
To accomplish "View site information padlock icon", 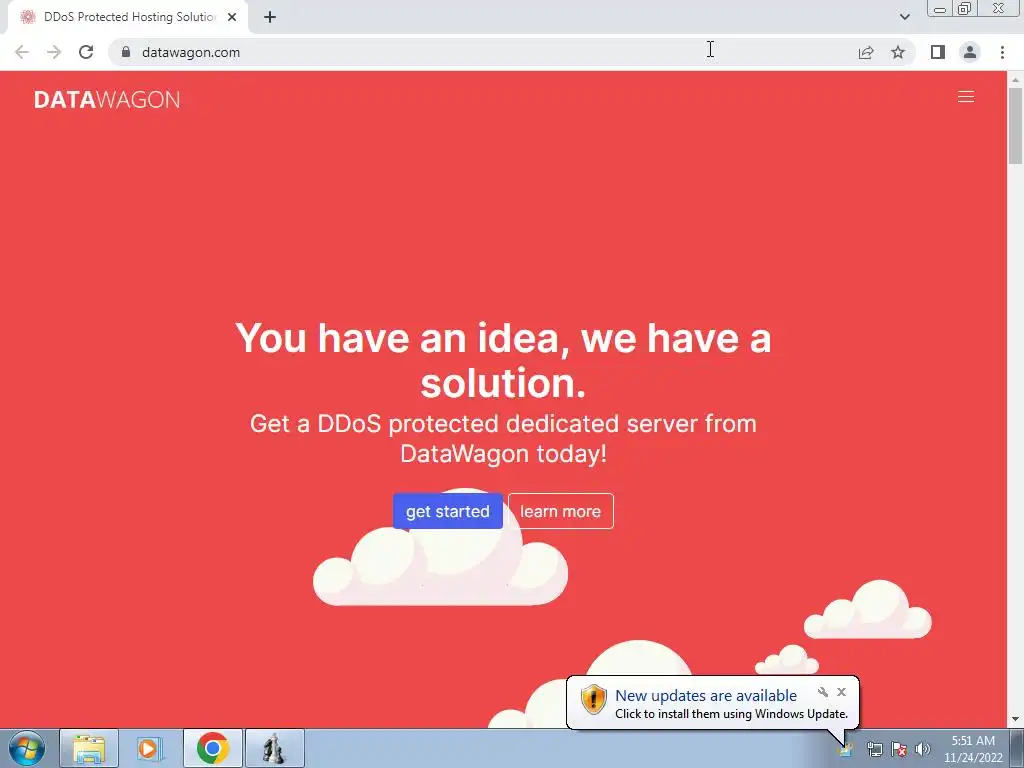I will pyautogui.click(x=126, y=52).
